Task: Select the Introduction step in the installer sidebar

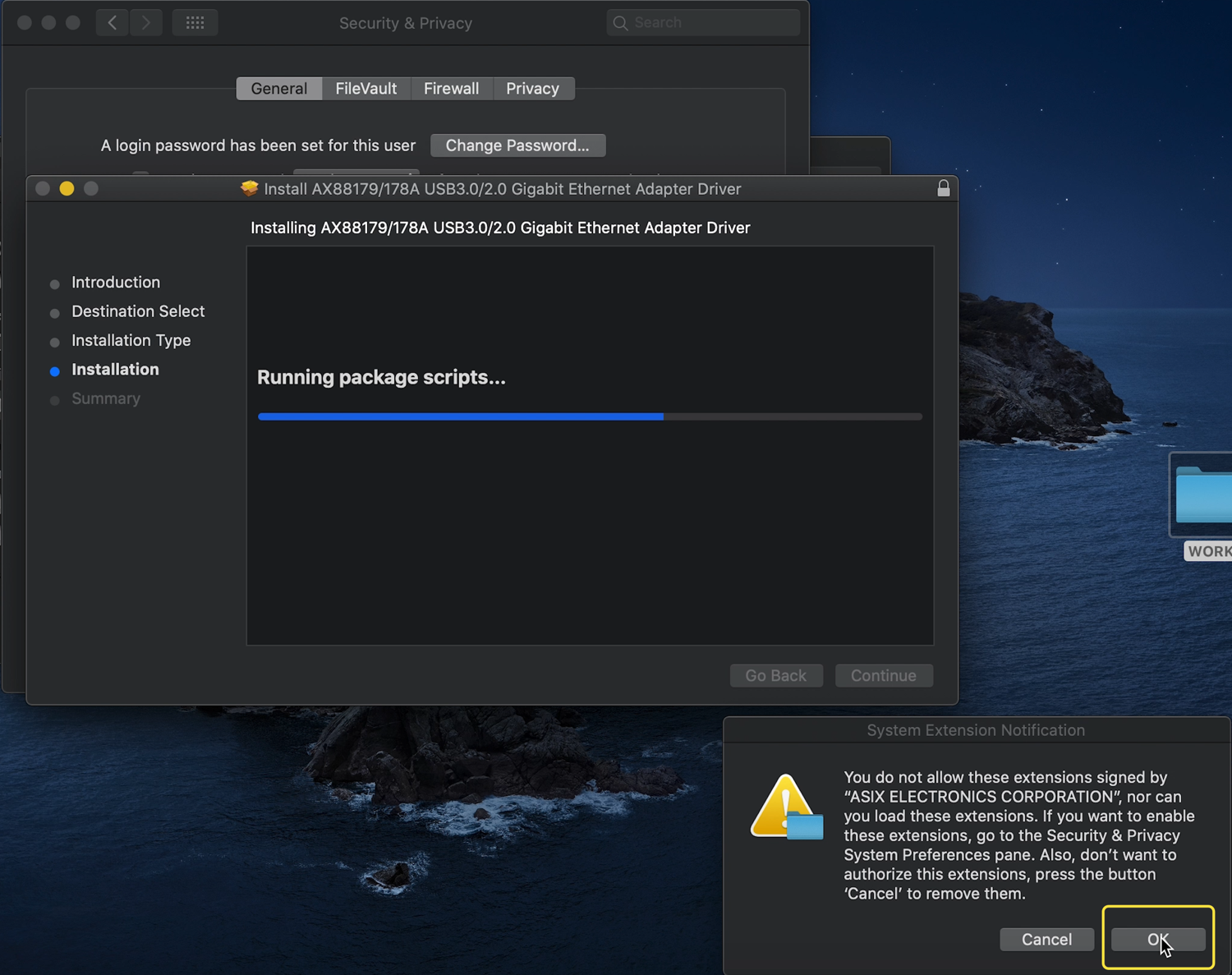Action: [116, 283]
